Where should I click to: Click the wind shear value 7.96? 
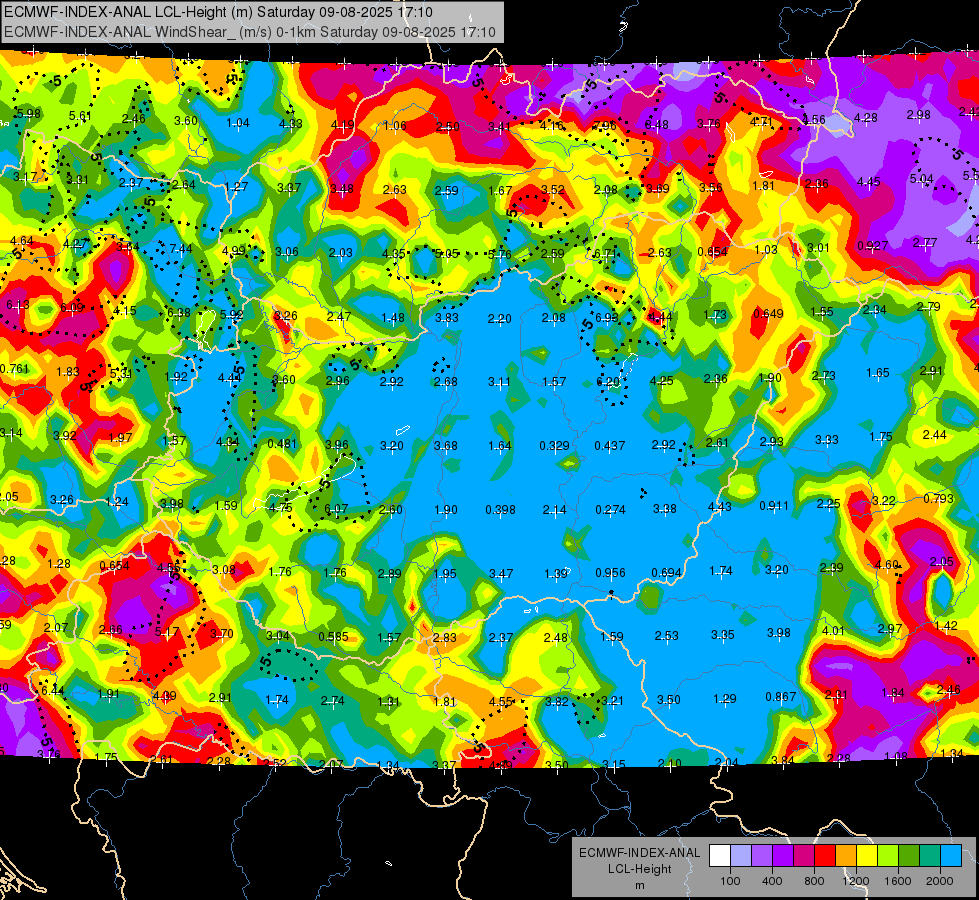coord(605,126)
